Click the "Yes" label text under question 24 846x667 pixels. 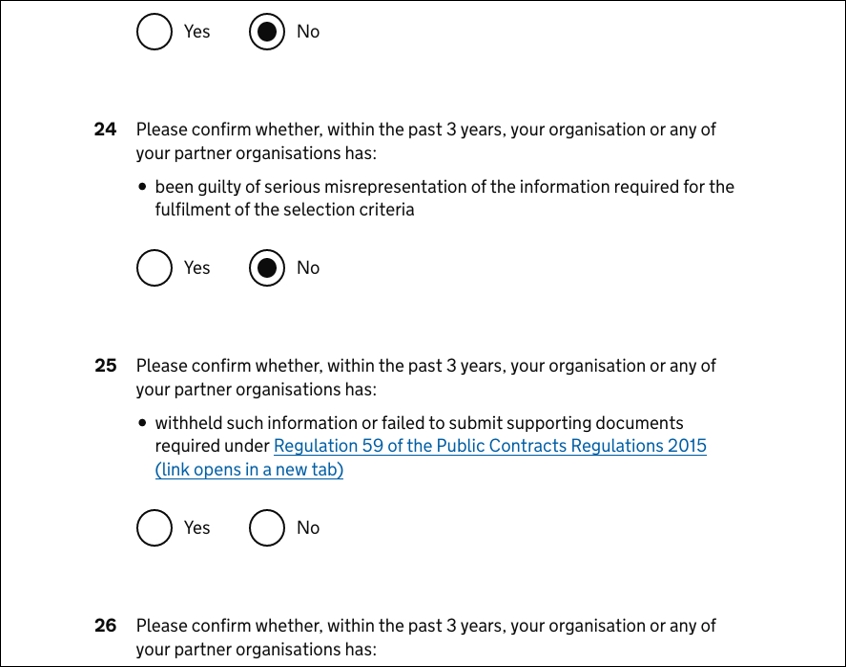tap(197, 267)
